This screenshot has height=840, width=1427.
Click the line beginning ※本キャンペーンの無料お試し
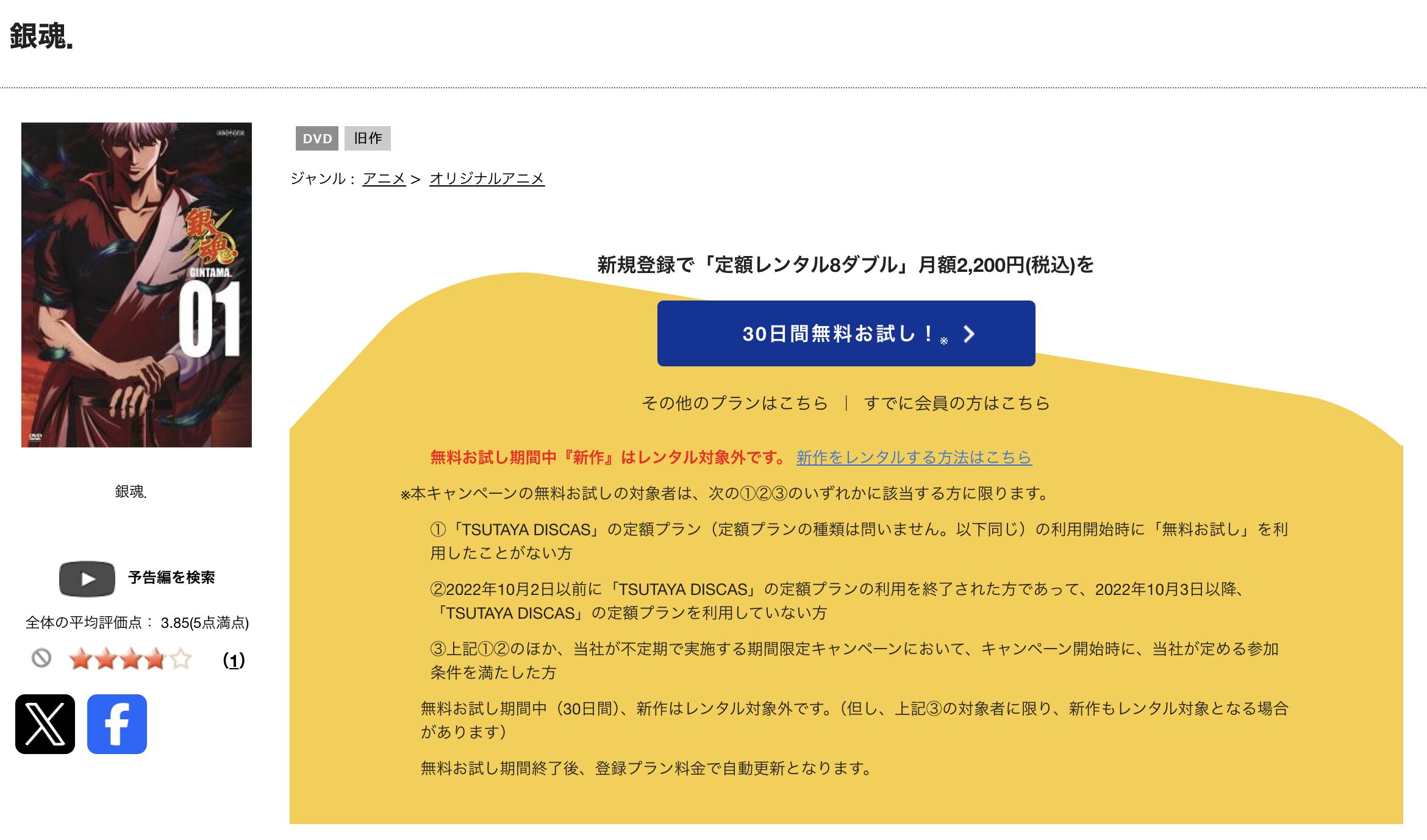[x=724, y=493]
